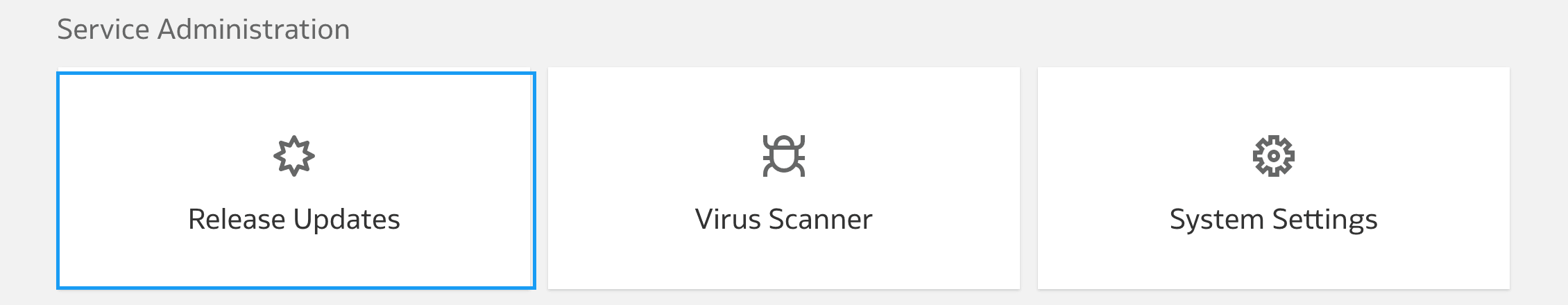Click the word "Administration" in the section title

click(x=254, y=29)
